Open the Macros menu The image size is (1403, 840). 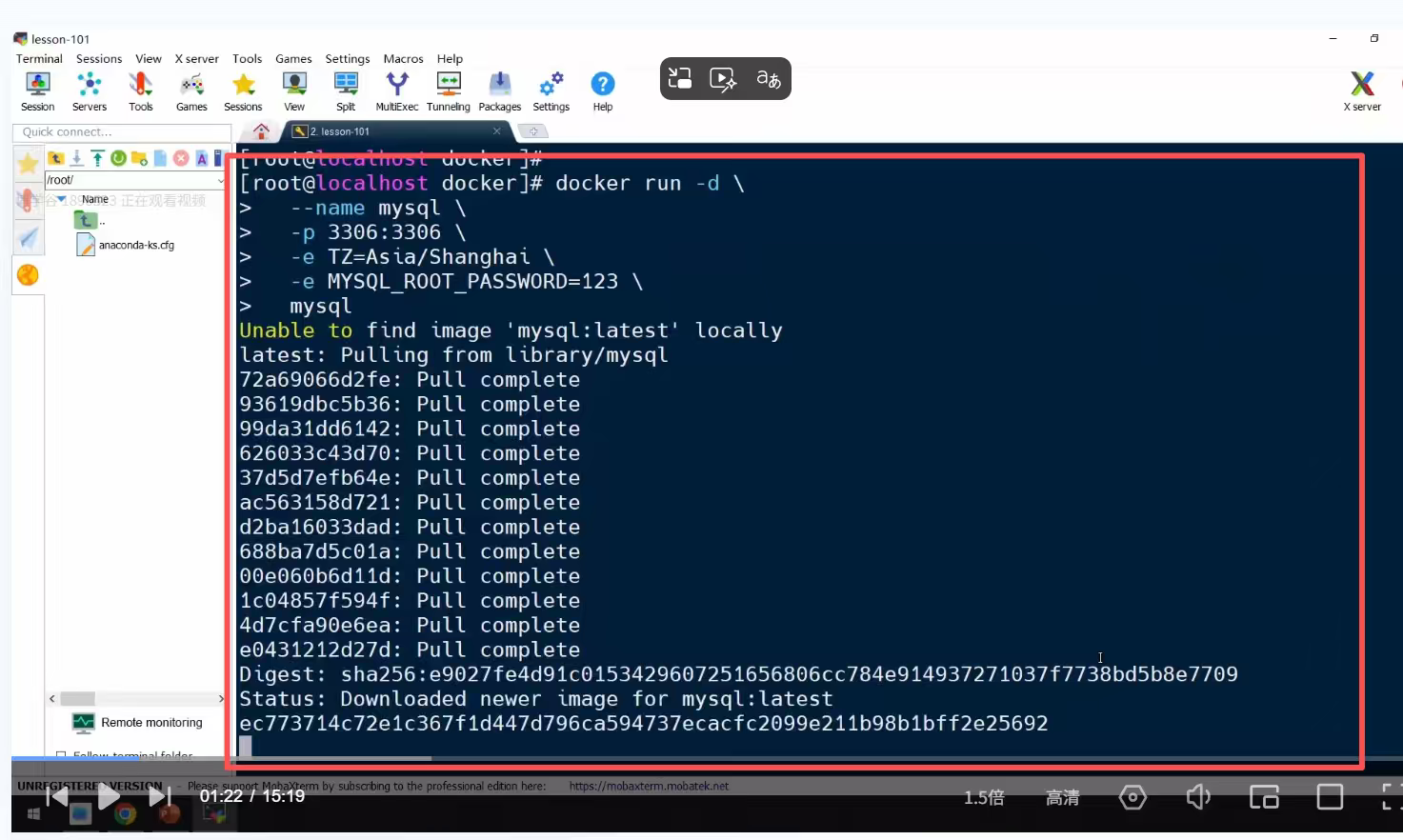(403, 58)
